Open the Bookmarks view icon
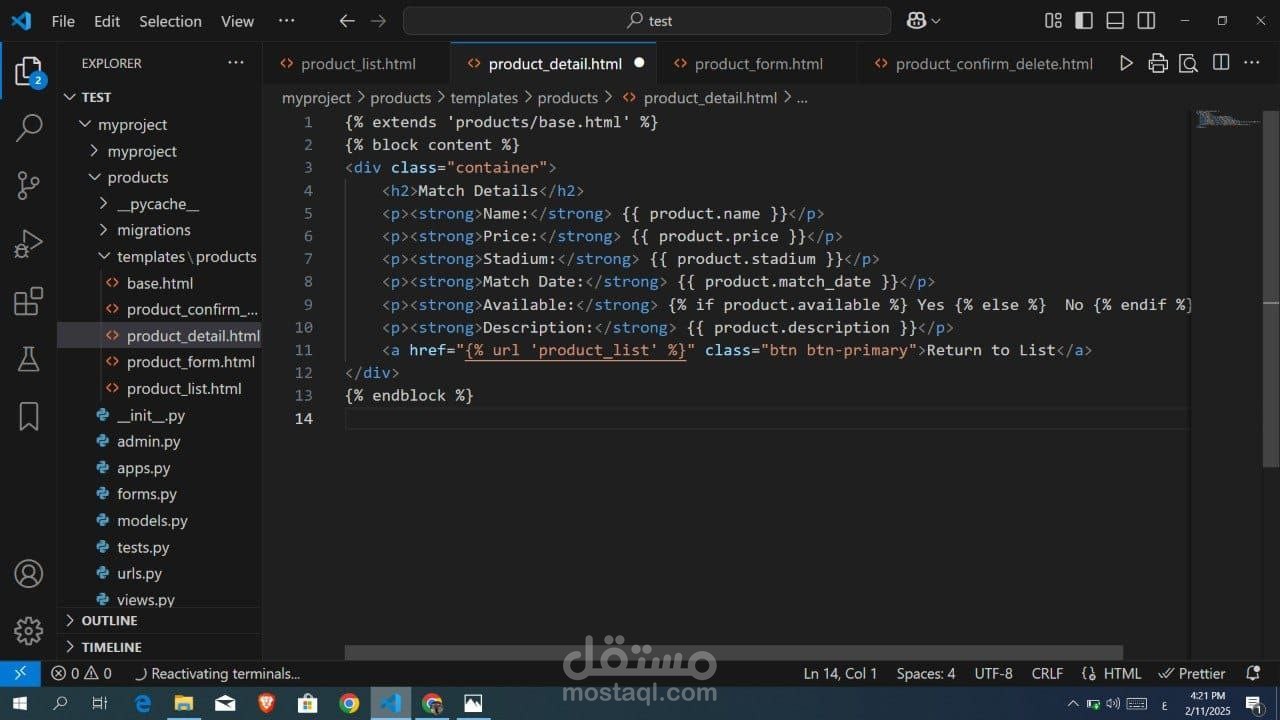1280x720 pixels. (x=29, y=416)
